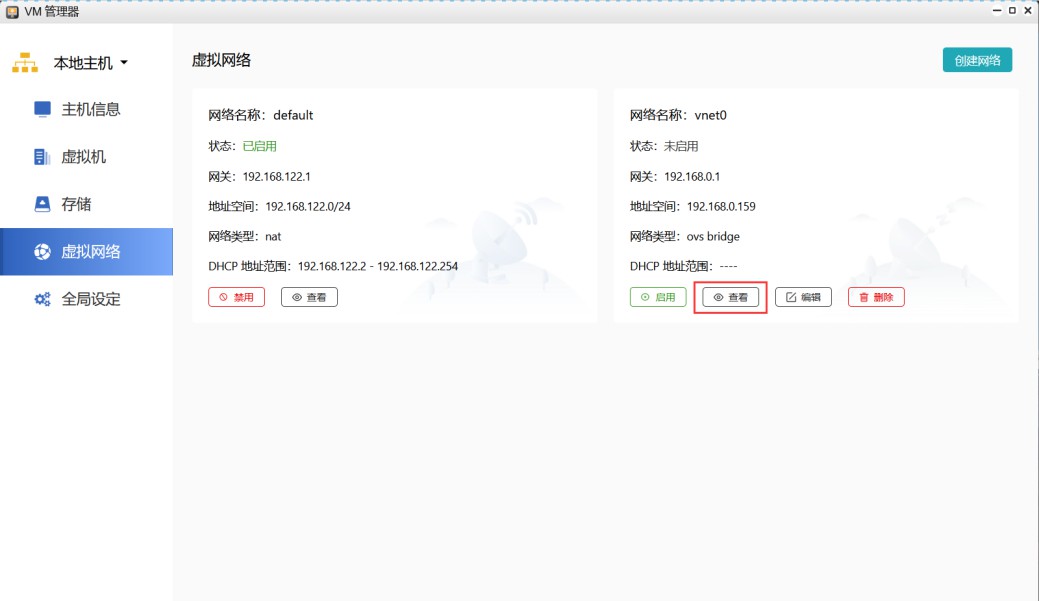Expand the 本地主机 dropdown arrow
This screenshot has width=1039, height=601.
point(124,63)
